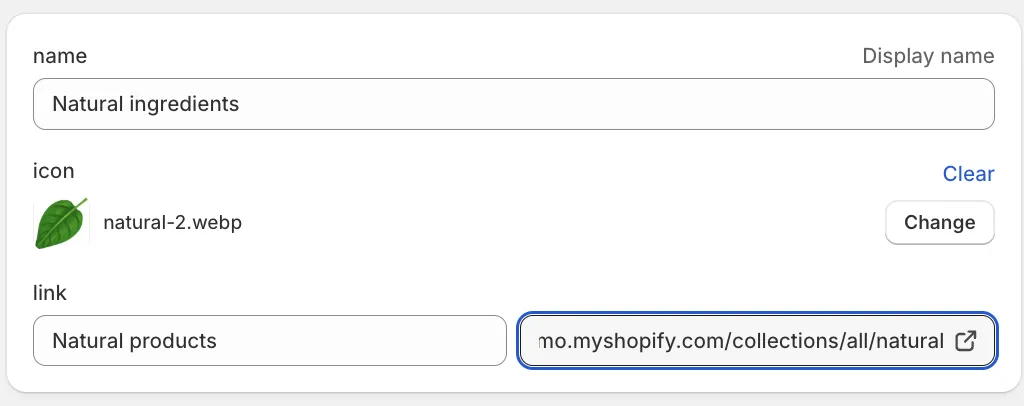
Task: Click the natural-2.webp file name
Action: point(172,223)
